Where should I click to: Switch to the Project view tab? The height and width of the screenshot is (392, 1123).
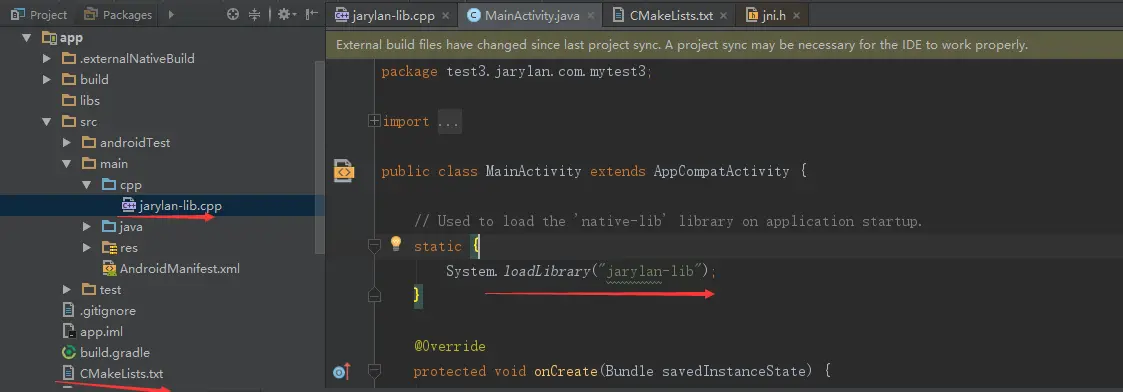[x=39, y=14]
